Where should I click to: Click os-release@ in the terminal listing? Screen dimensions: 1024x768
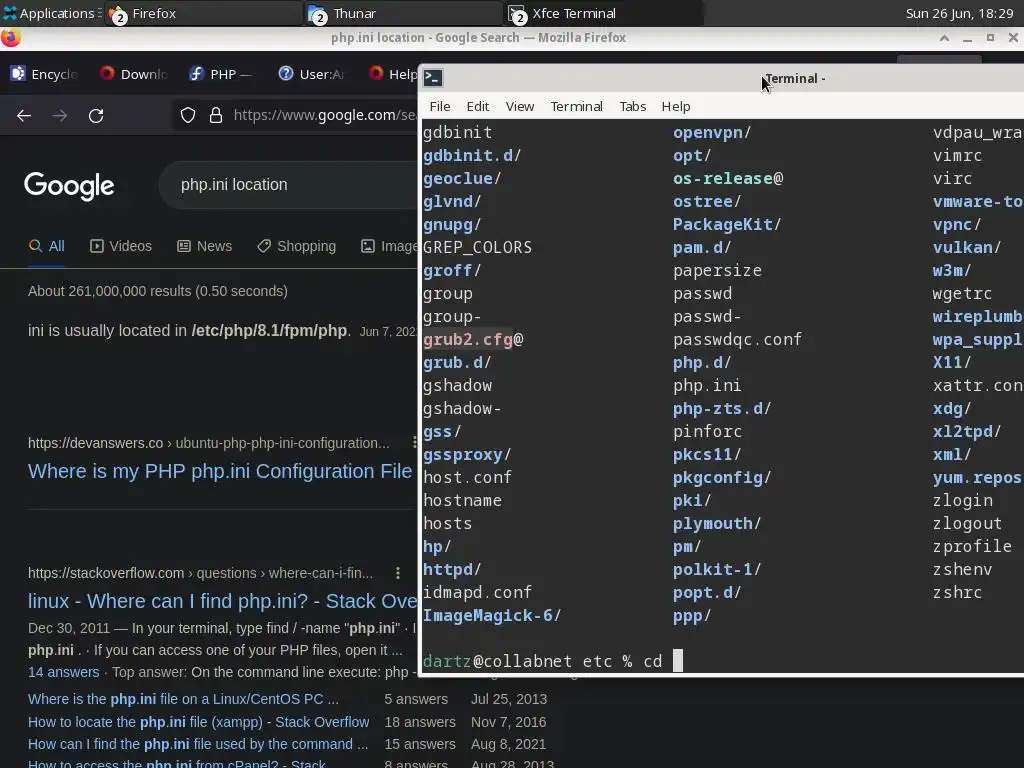point(728,178)
